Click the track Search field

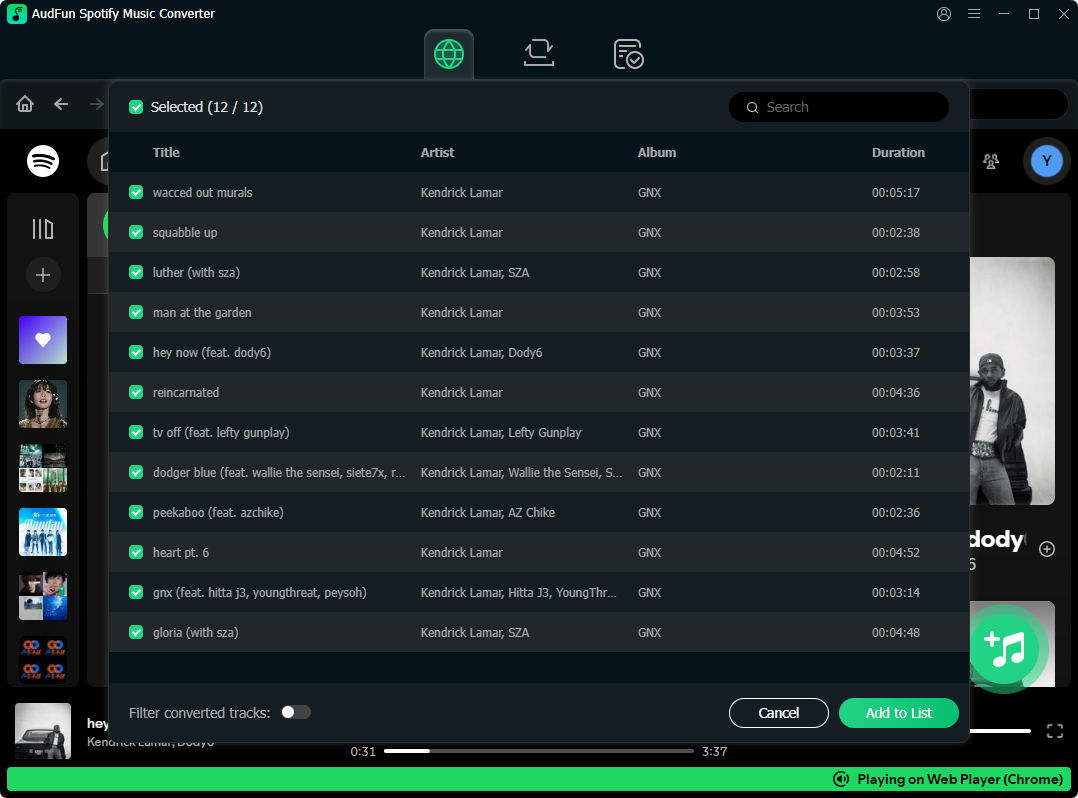tap(850, 107)
